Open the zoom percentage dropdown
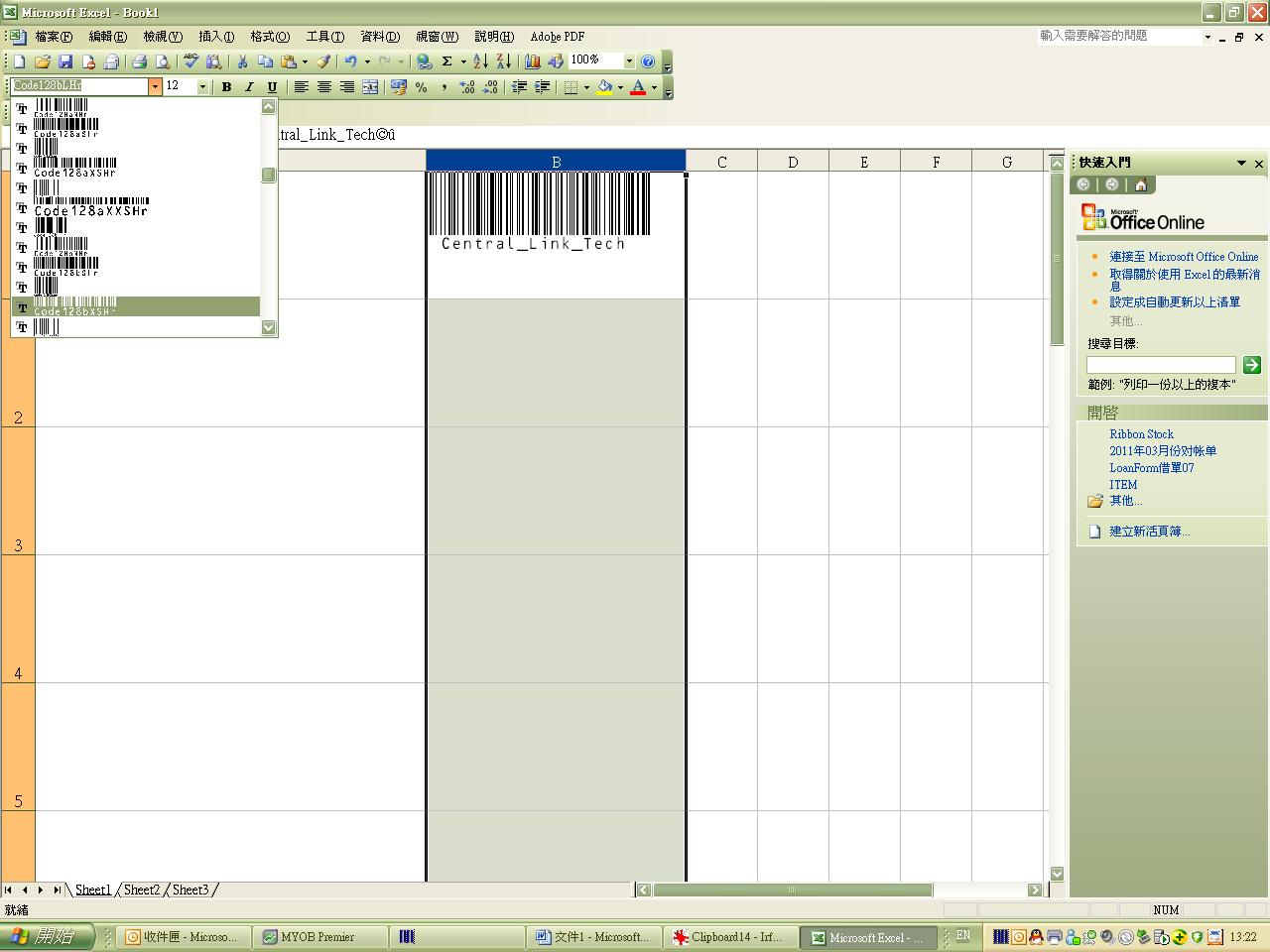The height and width of the screenshot is (952, 1270). (628, 60)
